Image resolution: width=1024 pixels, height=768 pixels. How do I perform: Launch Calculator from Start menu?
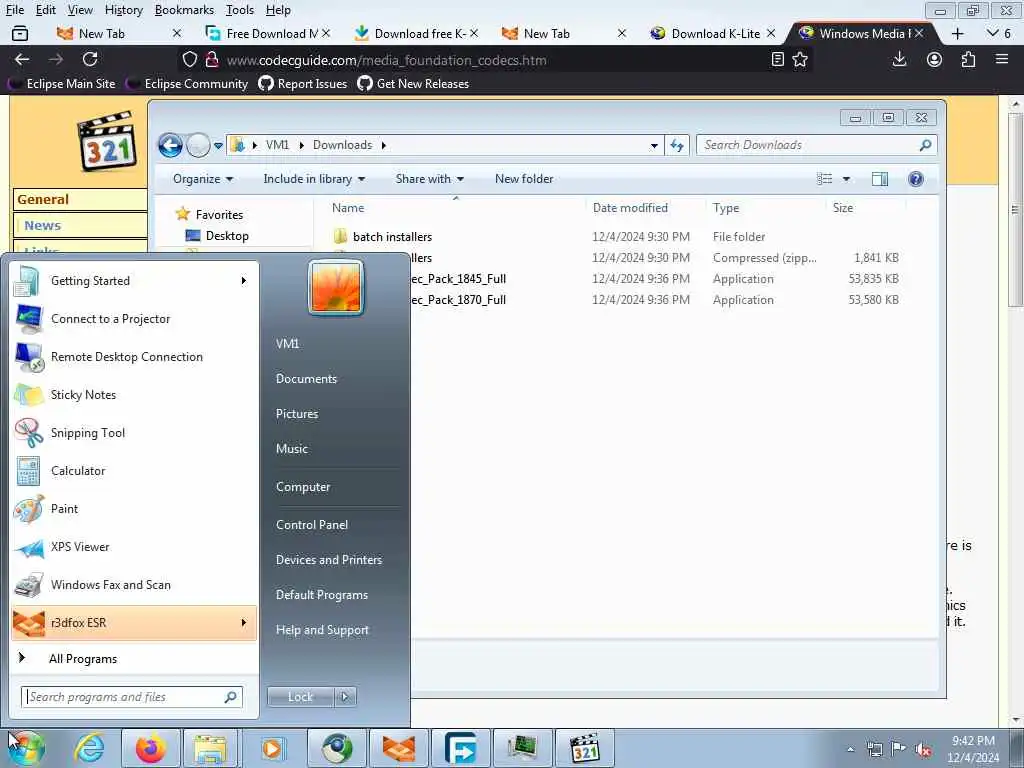pos(134,471)
